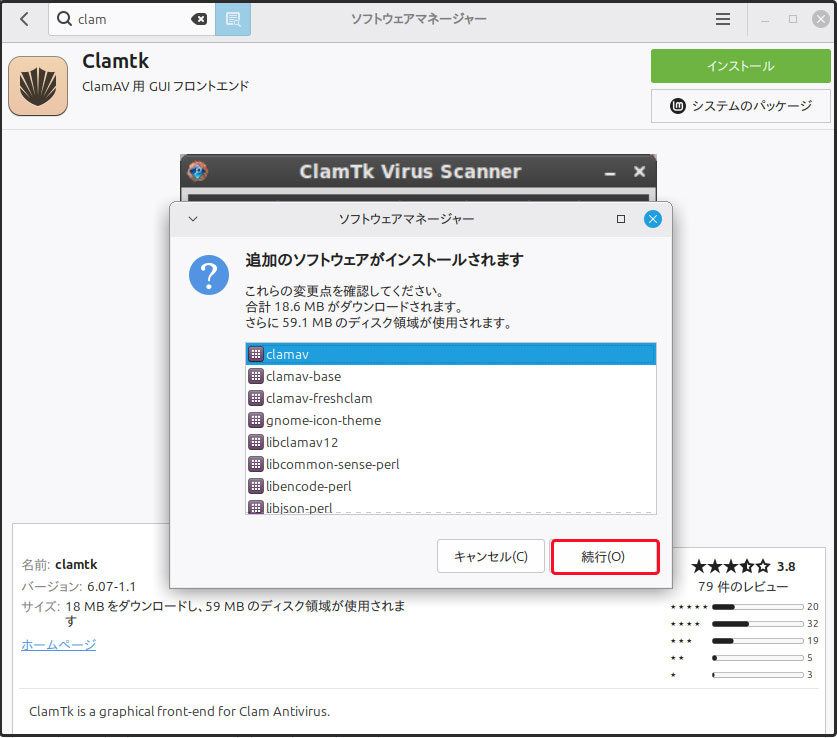
Task: Close the ソフトウェアマネージャー dialog
Action: pyautogui.click(x=652, y=219)
